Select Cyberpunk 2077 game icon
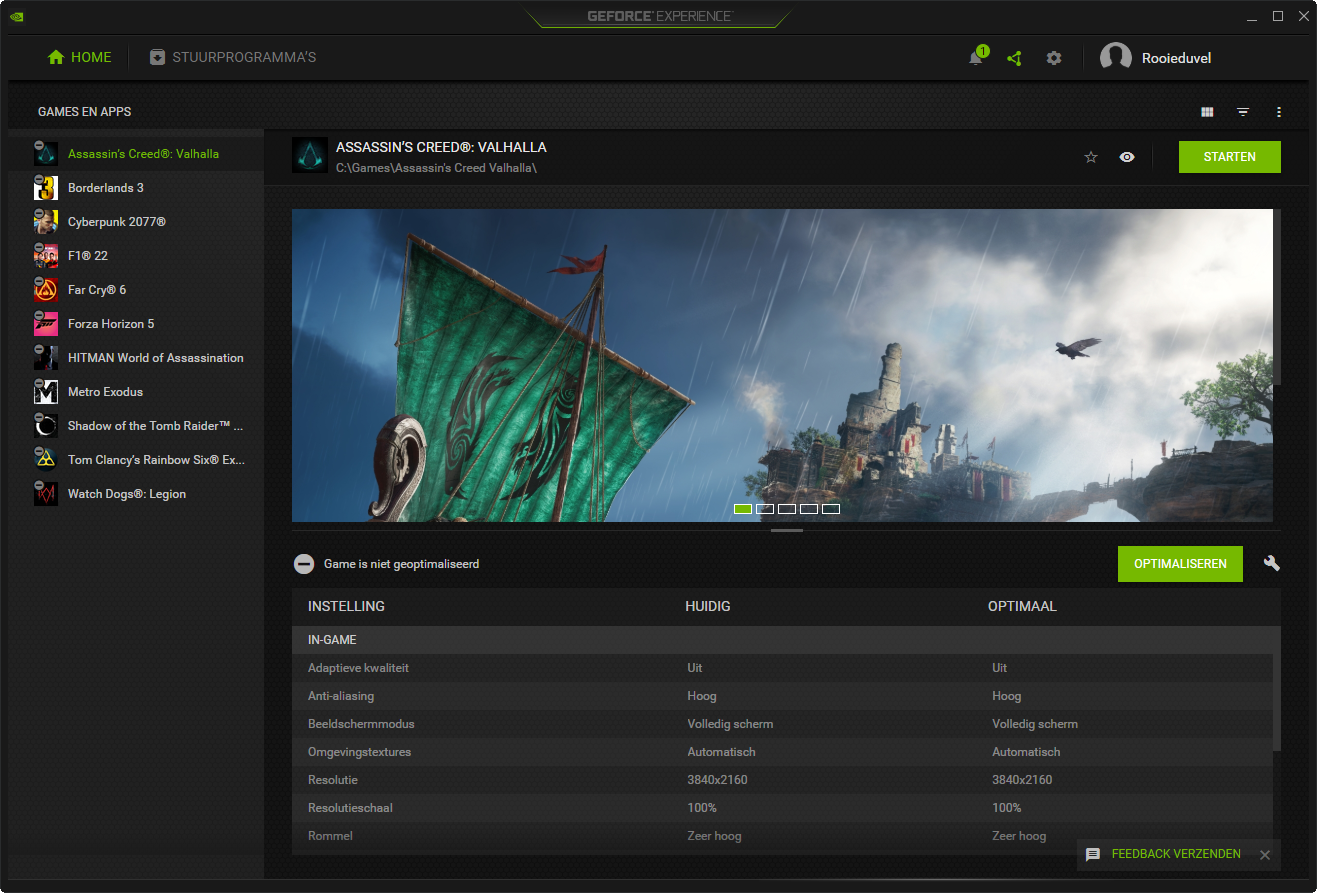Viewport: 1317px width, 893px height. pyautogui.click(x=46, y=222)
